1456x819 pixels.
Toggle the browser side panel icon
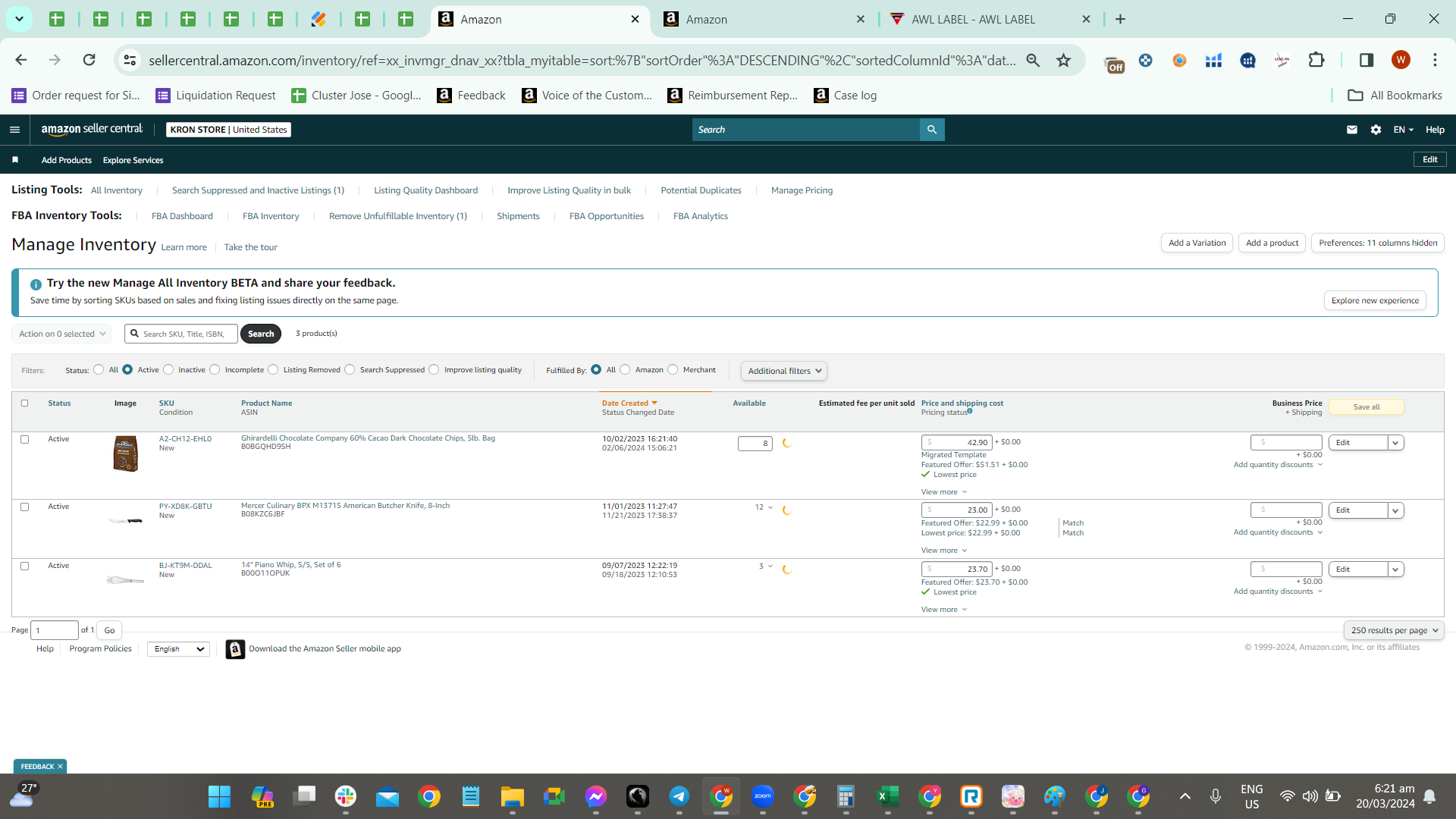(x=1366, y=60)
